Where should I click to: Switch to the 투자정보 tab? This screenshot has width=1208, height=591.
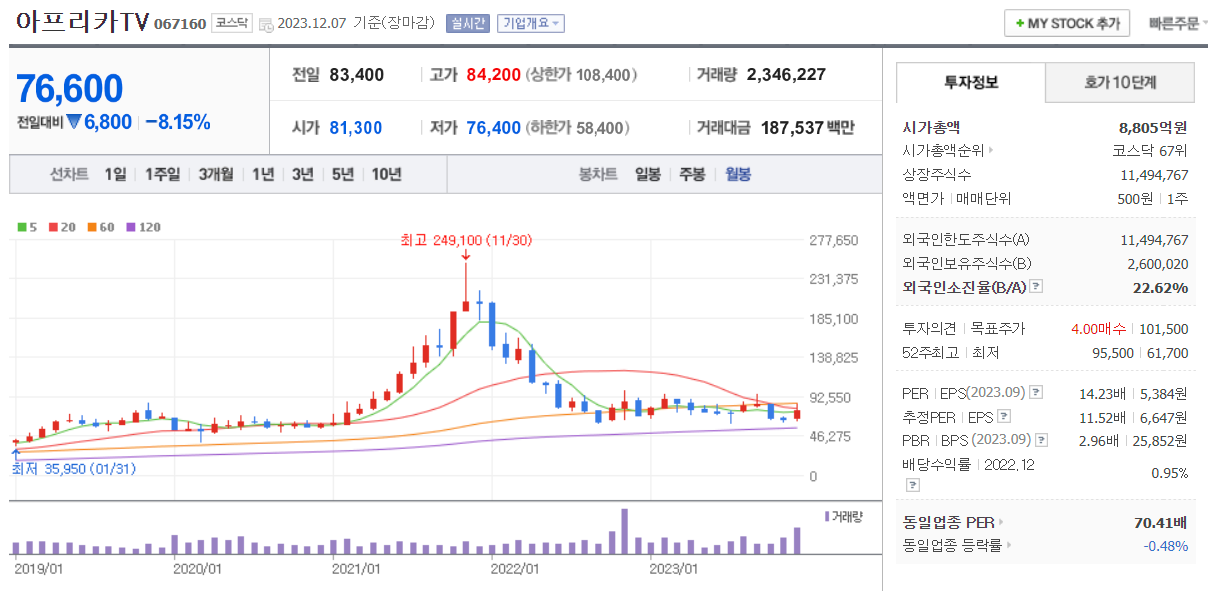pyautogui.click(x=970, y=82)
